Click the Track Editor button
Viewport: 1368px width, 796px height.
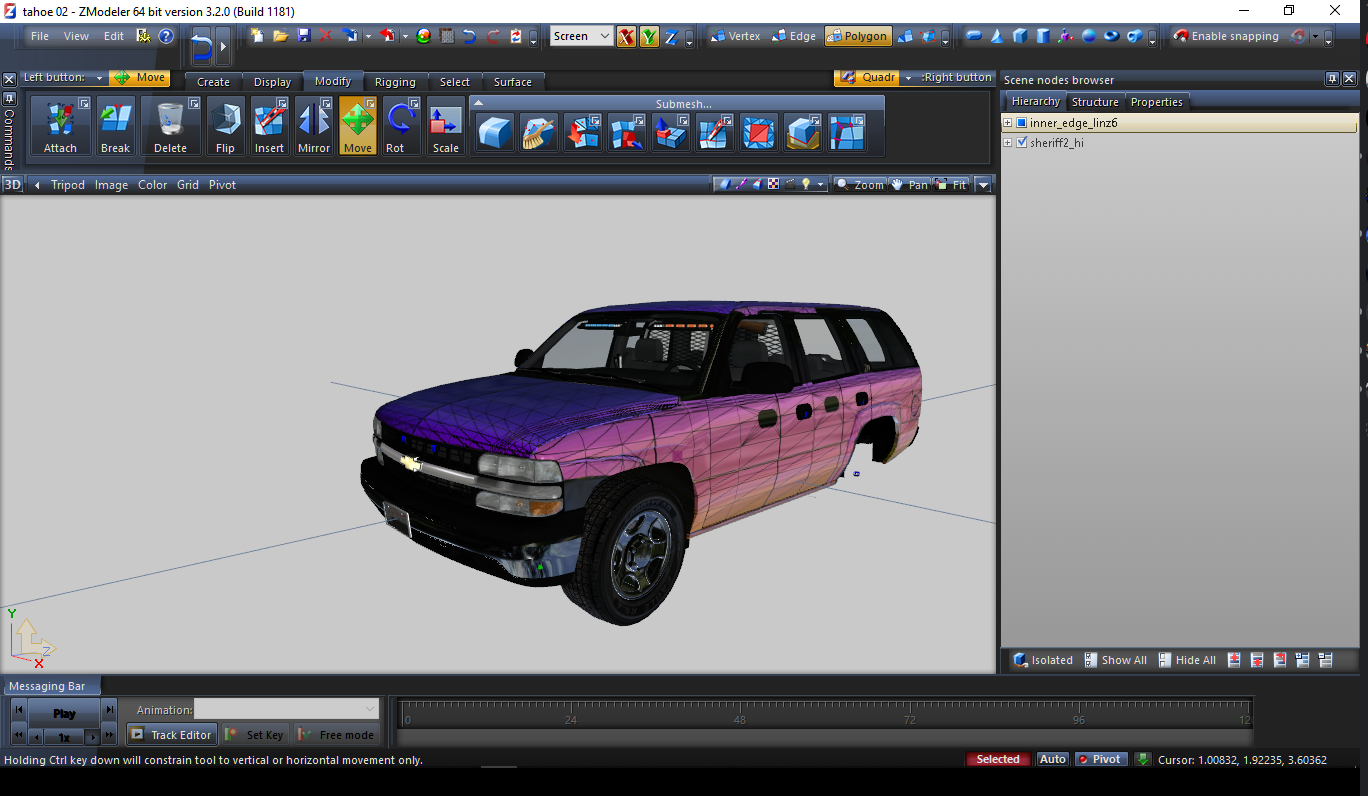170,735
